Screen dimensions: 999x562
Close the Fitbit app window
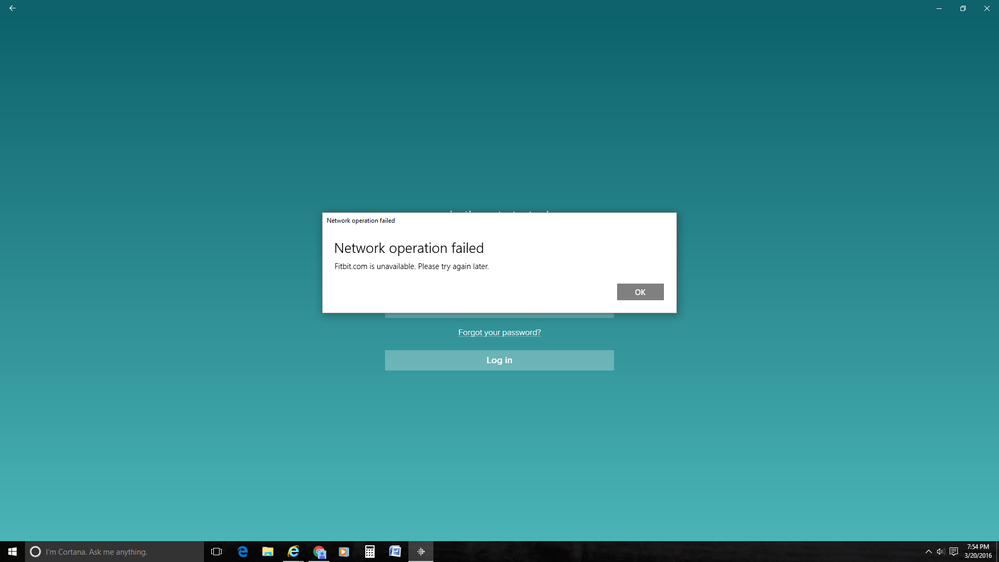[987, 8]
